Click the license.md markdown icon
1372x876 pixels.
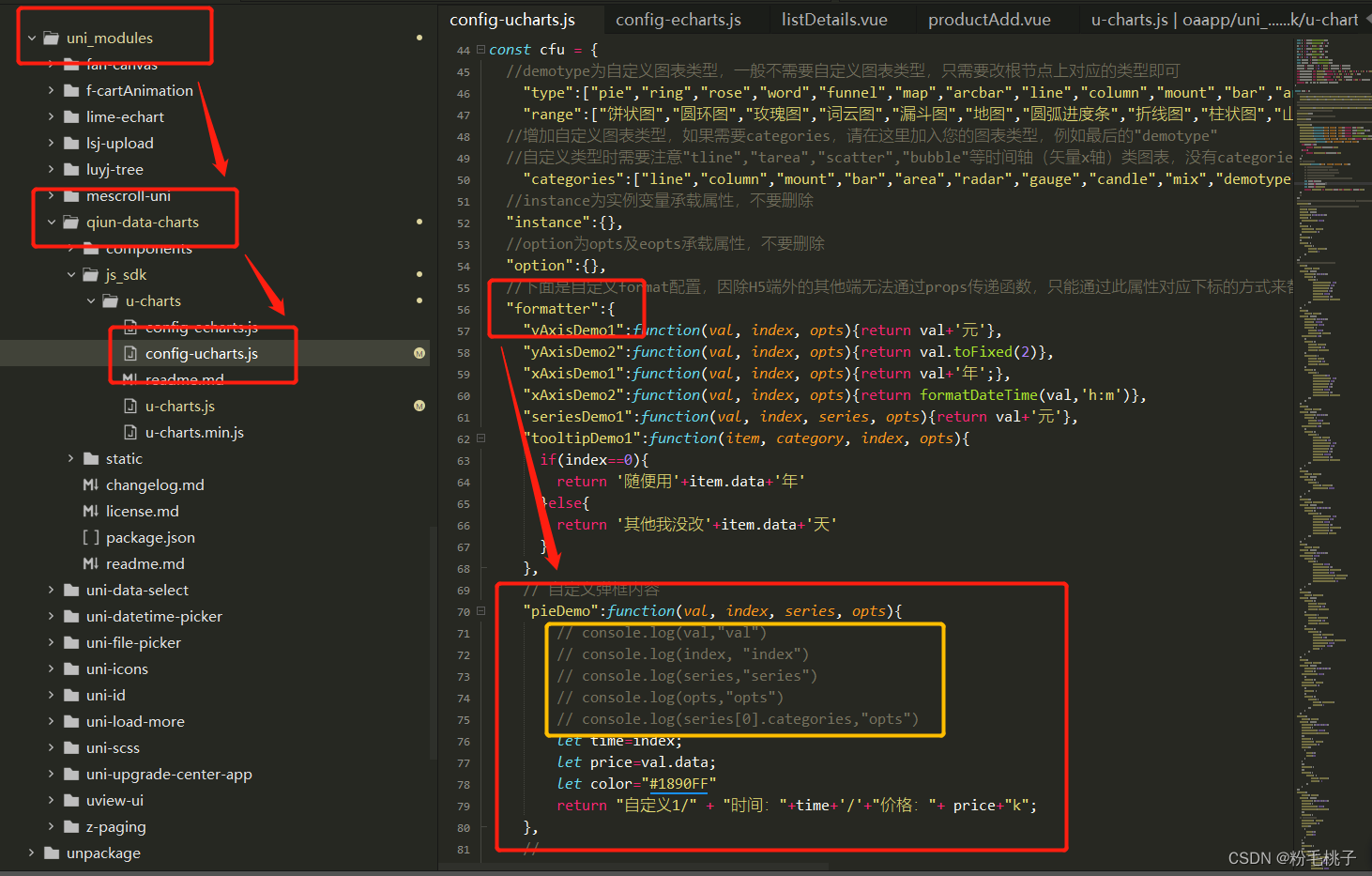tap(91, 512)
